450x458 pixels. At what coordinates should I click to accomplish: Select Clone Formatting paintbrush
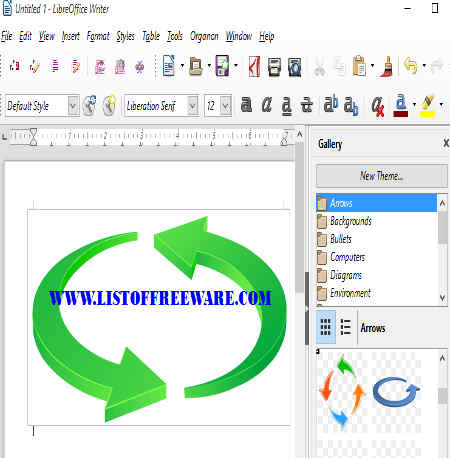tap(386, 66)
